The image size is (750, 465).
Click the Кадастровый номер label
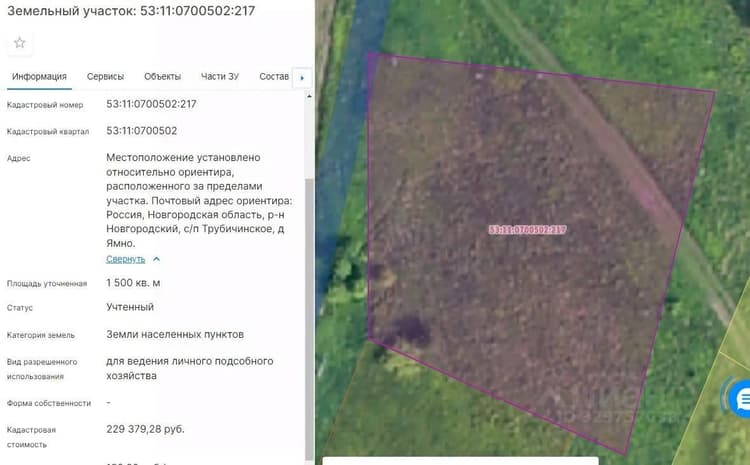[45, 105]
